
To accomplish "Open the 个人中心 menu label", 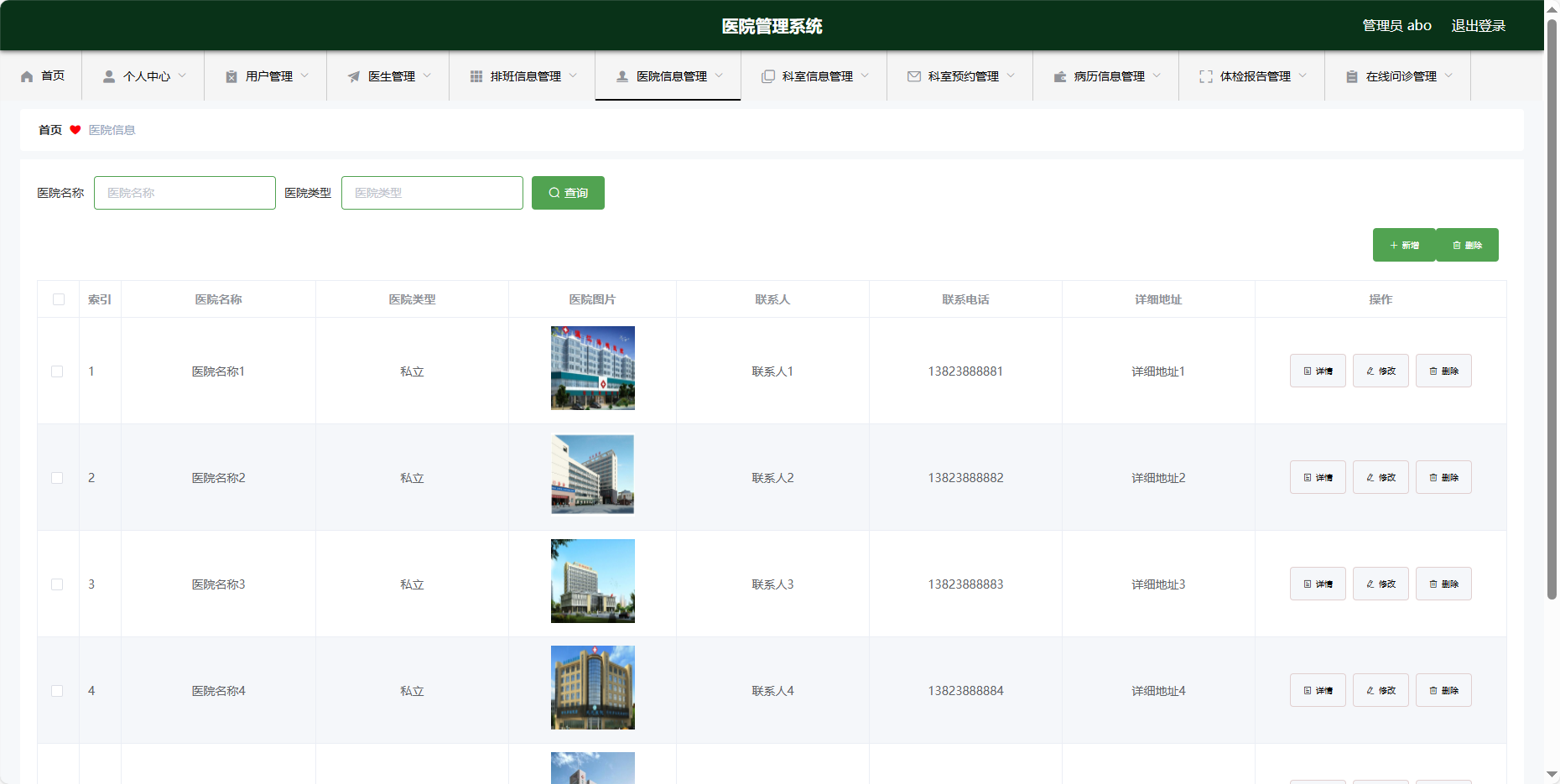I will (147, 76).
